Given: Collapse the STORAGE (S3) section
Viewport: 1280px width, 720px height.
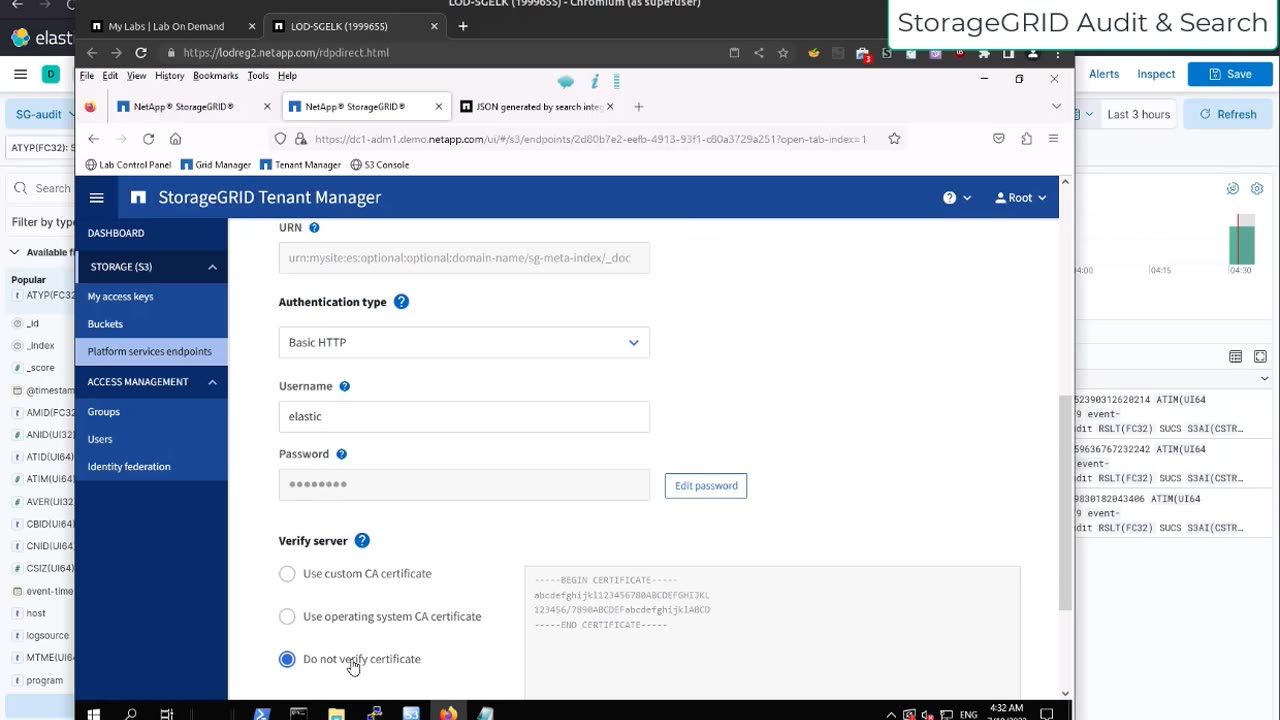Looking at the screenshot, I should (212, 267).
